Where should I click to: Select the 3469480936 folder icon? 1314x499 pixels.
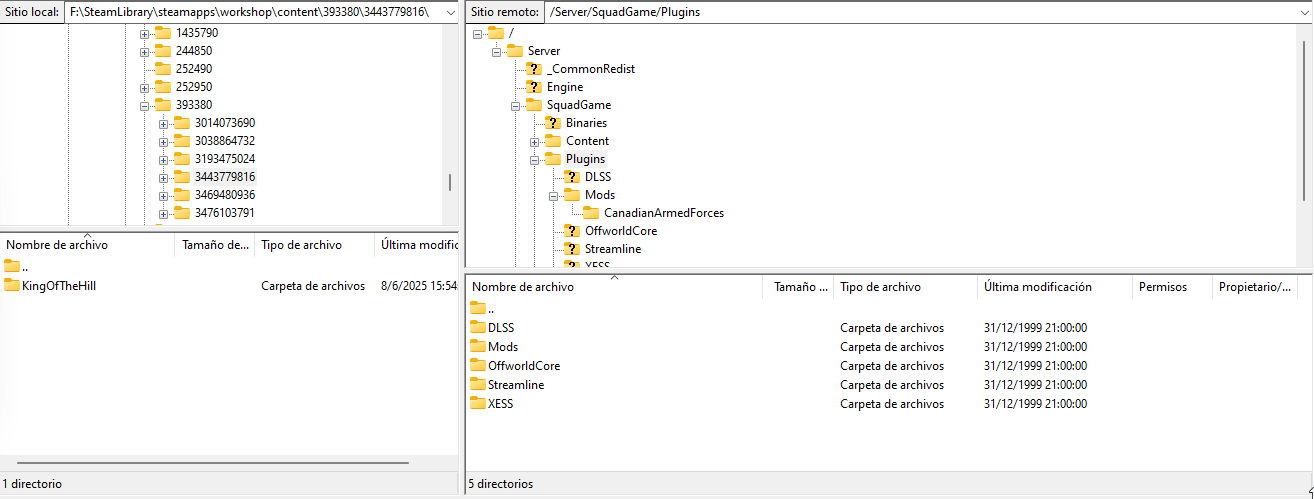click(x=181, y=195)
